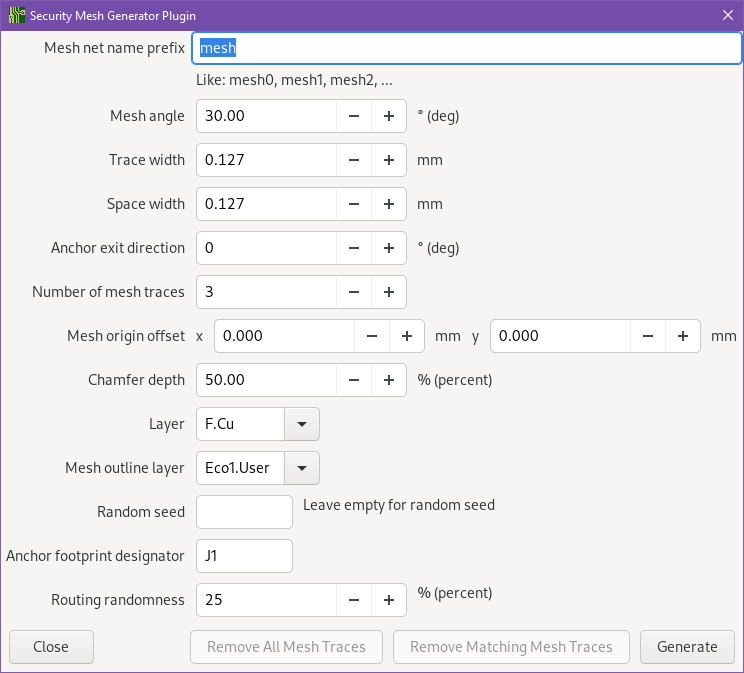Viewport: 744px width, 673px height.
Task: Decrease Mesh angle with minus button
Action: 354,116
